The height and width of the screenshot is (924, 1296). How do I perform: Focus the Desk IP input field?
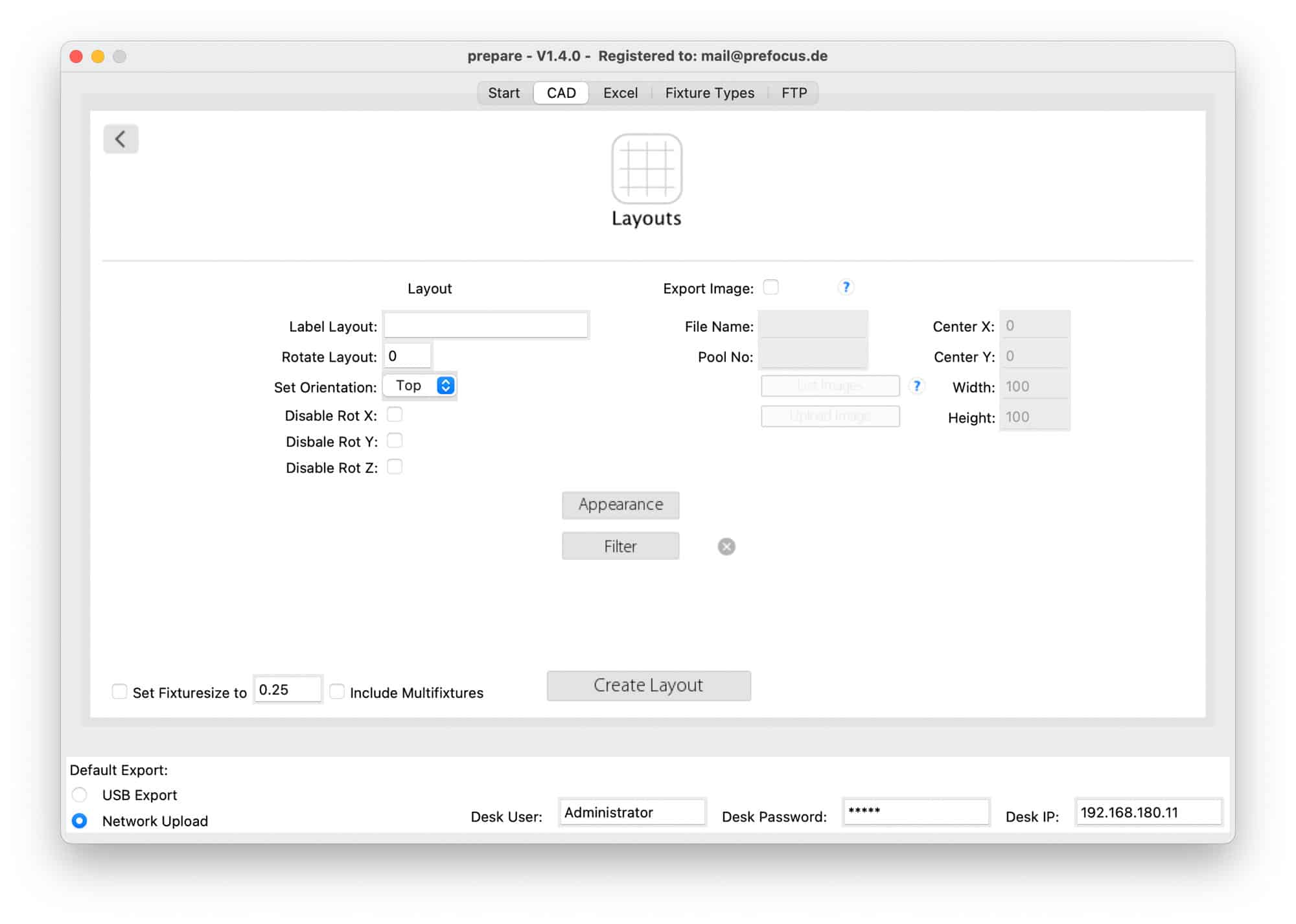coord(1148,813)
